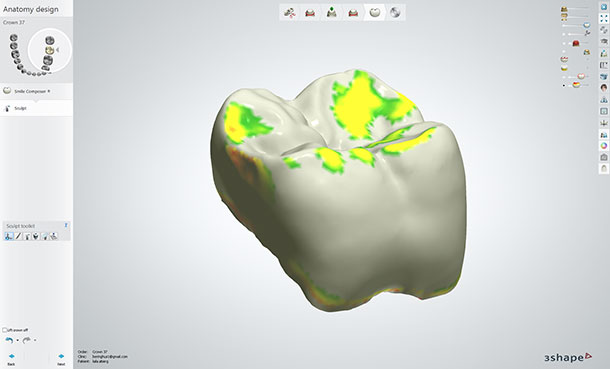This screenshot has height=369, width=610.
Task: Select the Anatomy design workflow step
Action: [374, 12]
